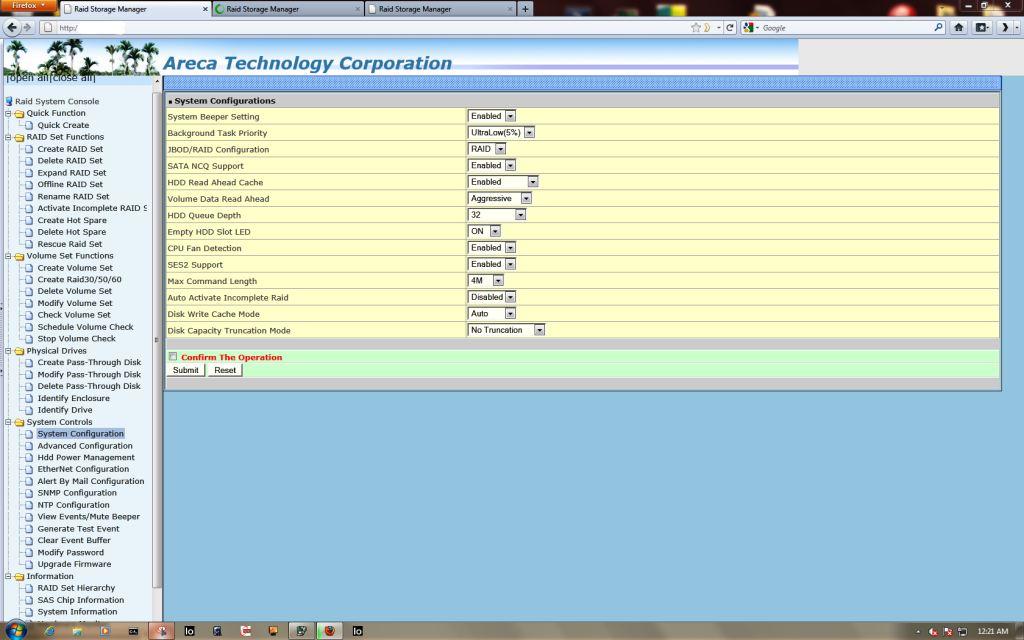The width and height of the screenshot is (1024, 640).
Task: Click the Firefox icon in the taskbar
Action: (329, 631)
